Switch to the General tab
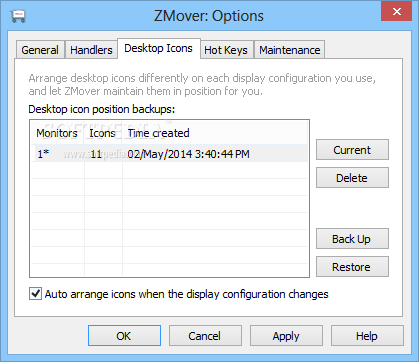 point(40,50)
